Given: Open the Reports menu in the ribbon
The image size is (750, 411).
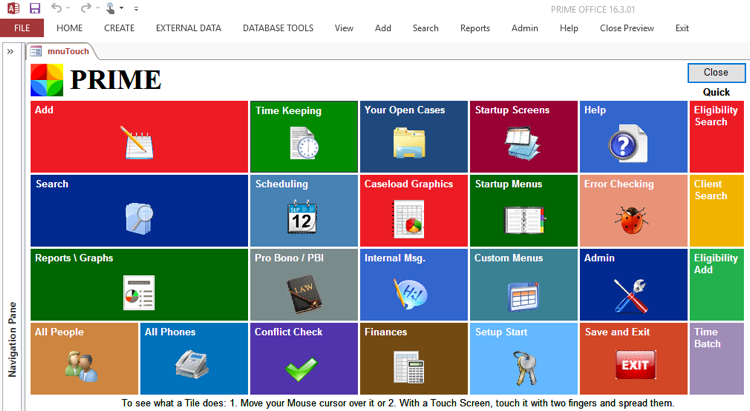Looking at the screenshot, I should tap(475, 28).
